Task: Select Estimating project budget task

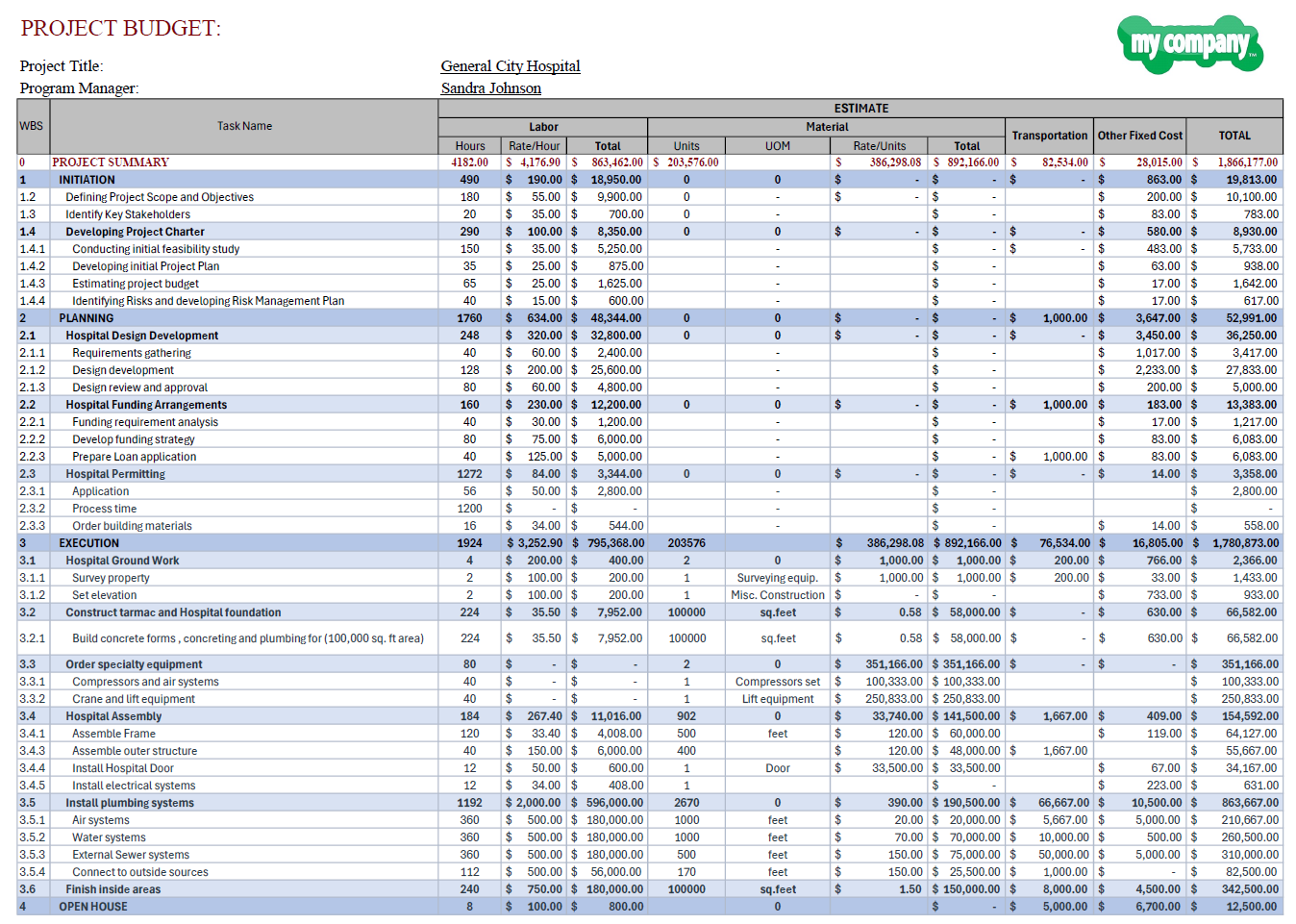Action: [136, 284]
